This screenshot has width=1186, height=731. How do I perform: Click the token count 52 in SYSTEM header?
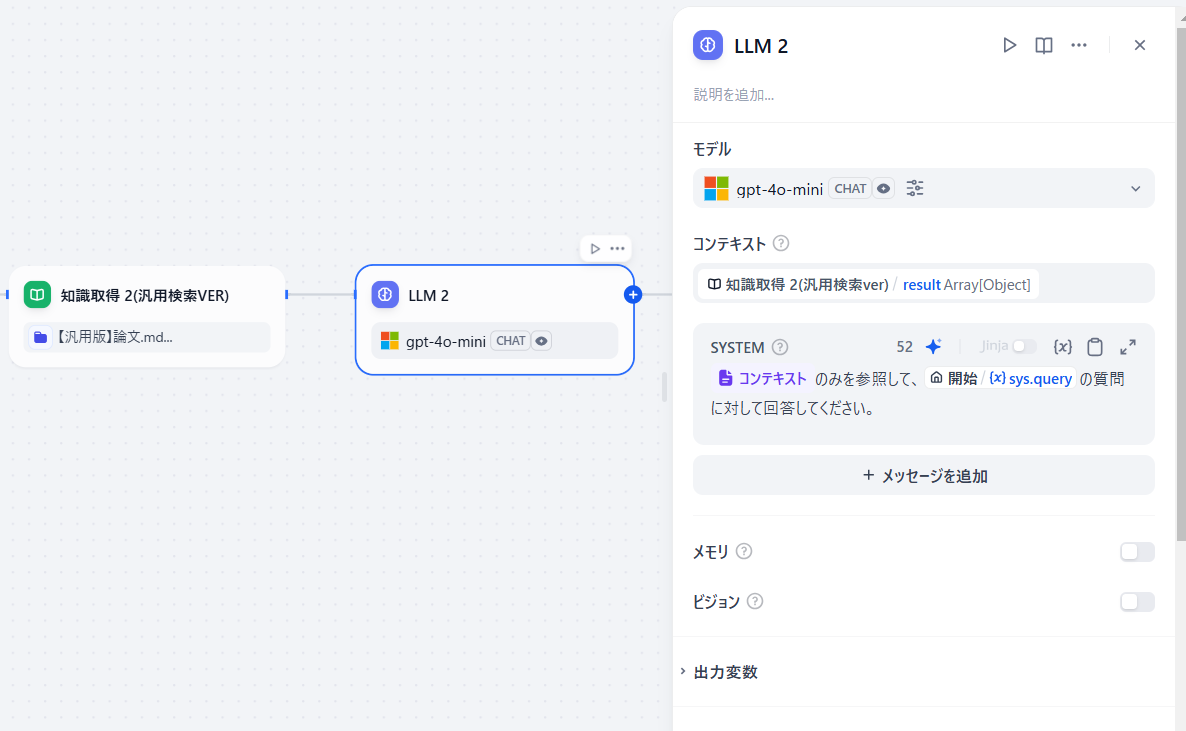(x=905, y=347)
